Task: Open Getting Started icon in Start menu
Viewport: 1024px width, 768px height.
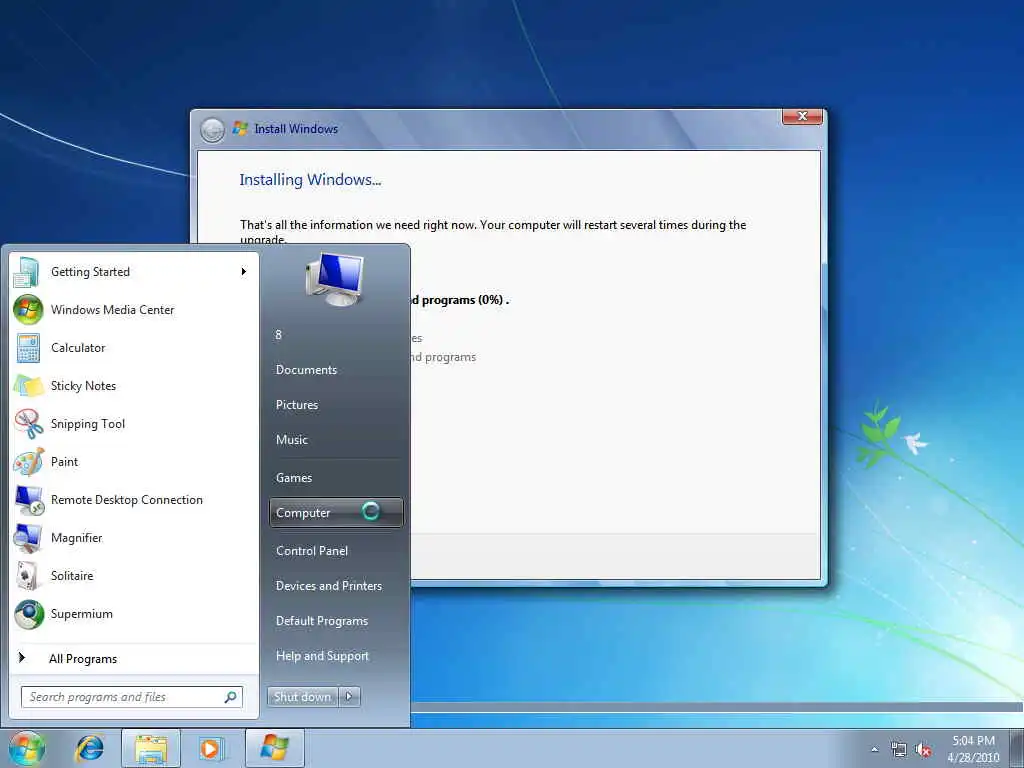Action: 26,272
